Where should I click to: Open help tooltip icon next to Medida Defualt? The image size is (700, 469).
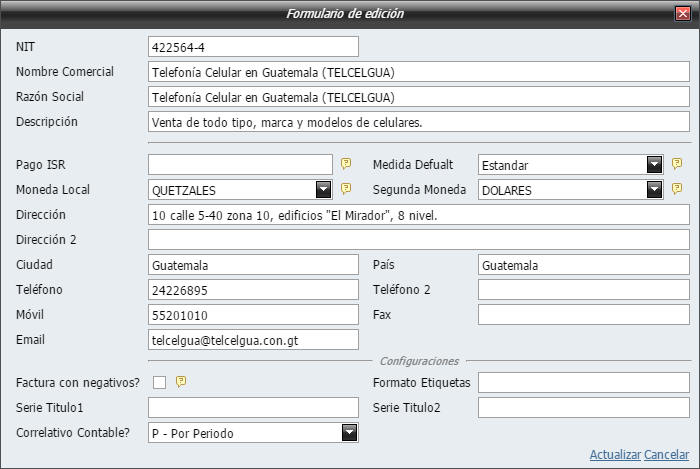pos(677,164)
